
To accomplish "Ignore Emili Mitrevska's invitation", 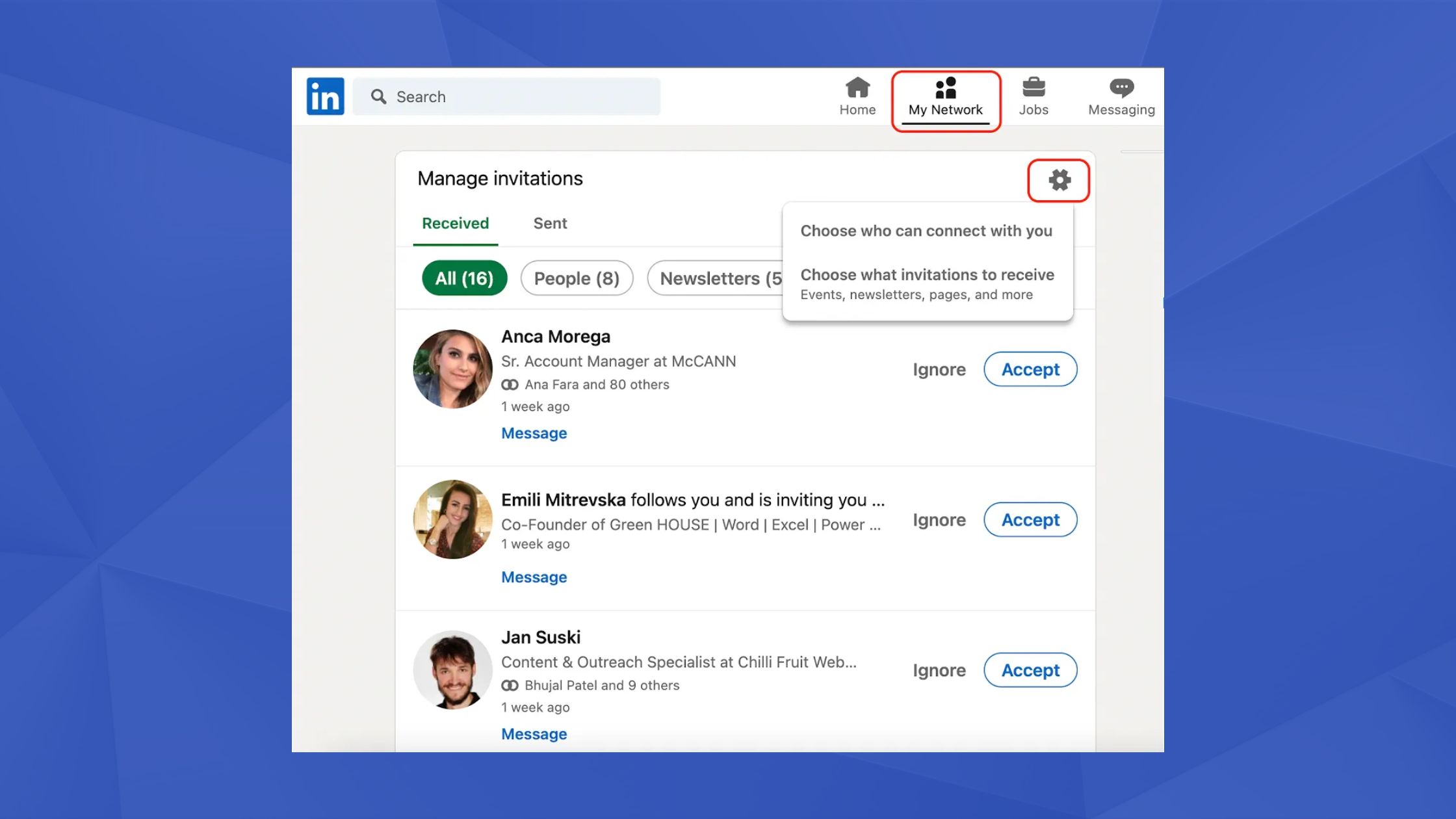I will (x=939, y=520).
